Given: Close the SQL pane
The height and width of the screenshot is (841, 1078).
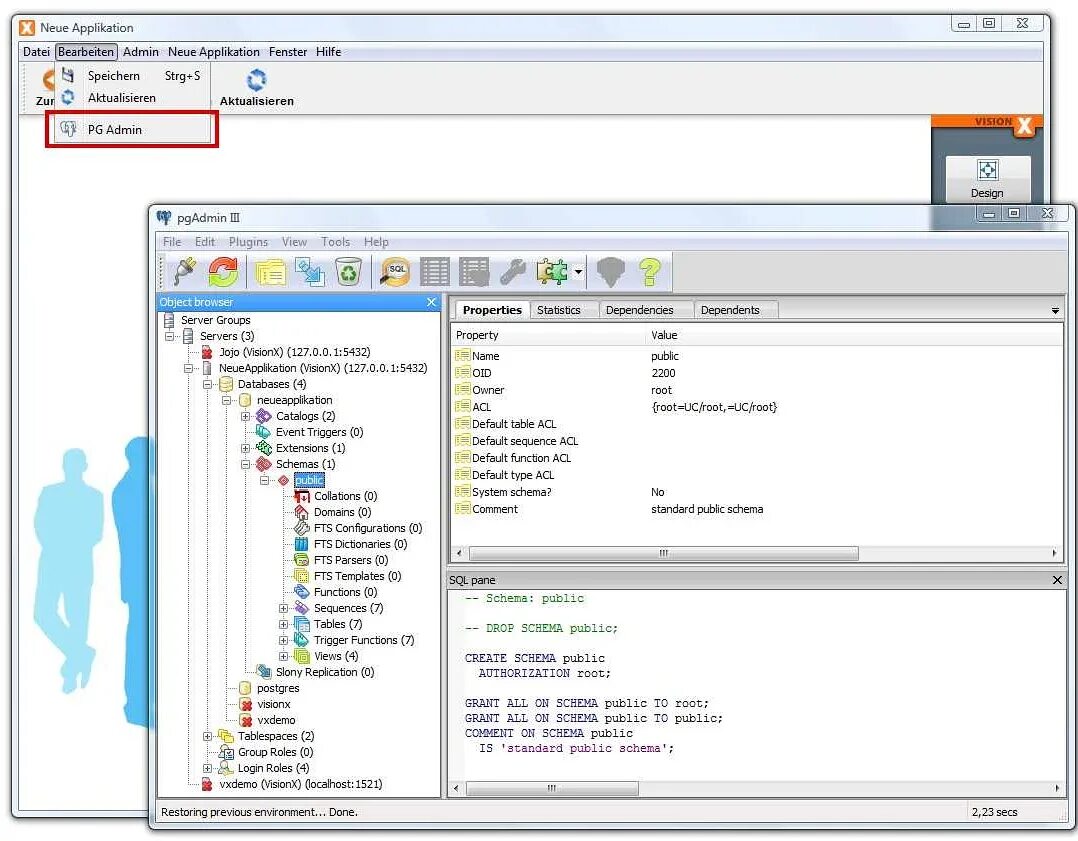Looking at the screenshot, I should [x=1057, y=580].
